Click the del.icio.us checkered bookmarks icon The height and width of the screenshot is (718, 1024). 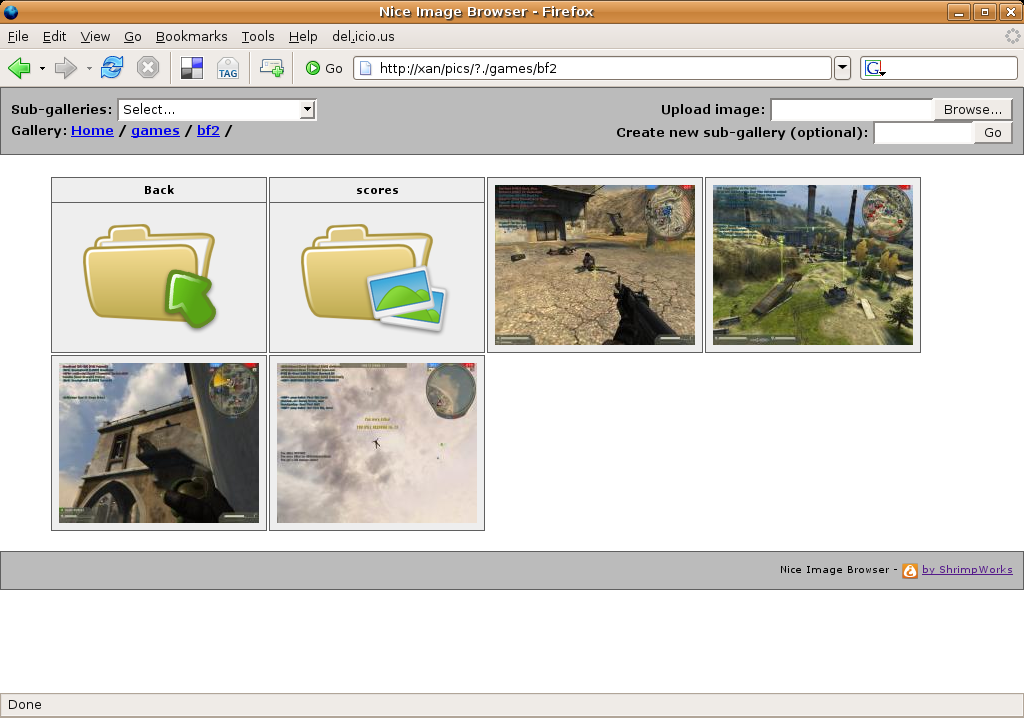tap(191, 68)
